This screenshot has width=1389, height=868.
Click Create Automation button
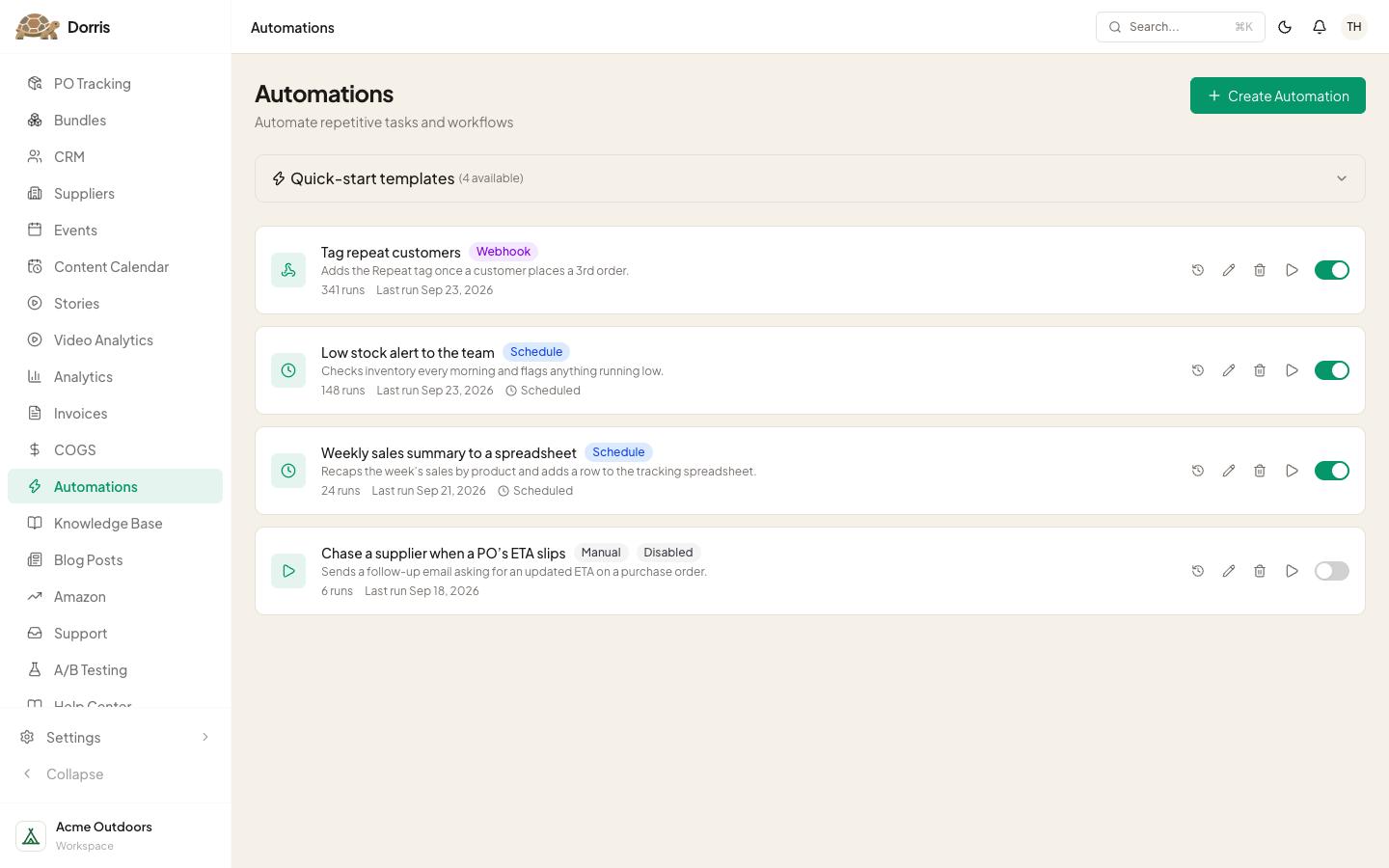(x=1278, y=95)
